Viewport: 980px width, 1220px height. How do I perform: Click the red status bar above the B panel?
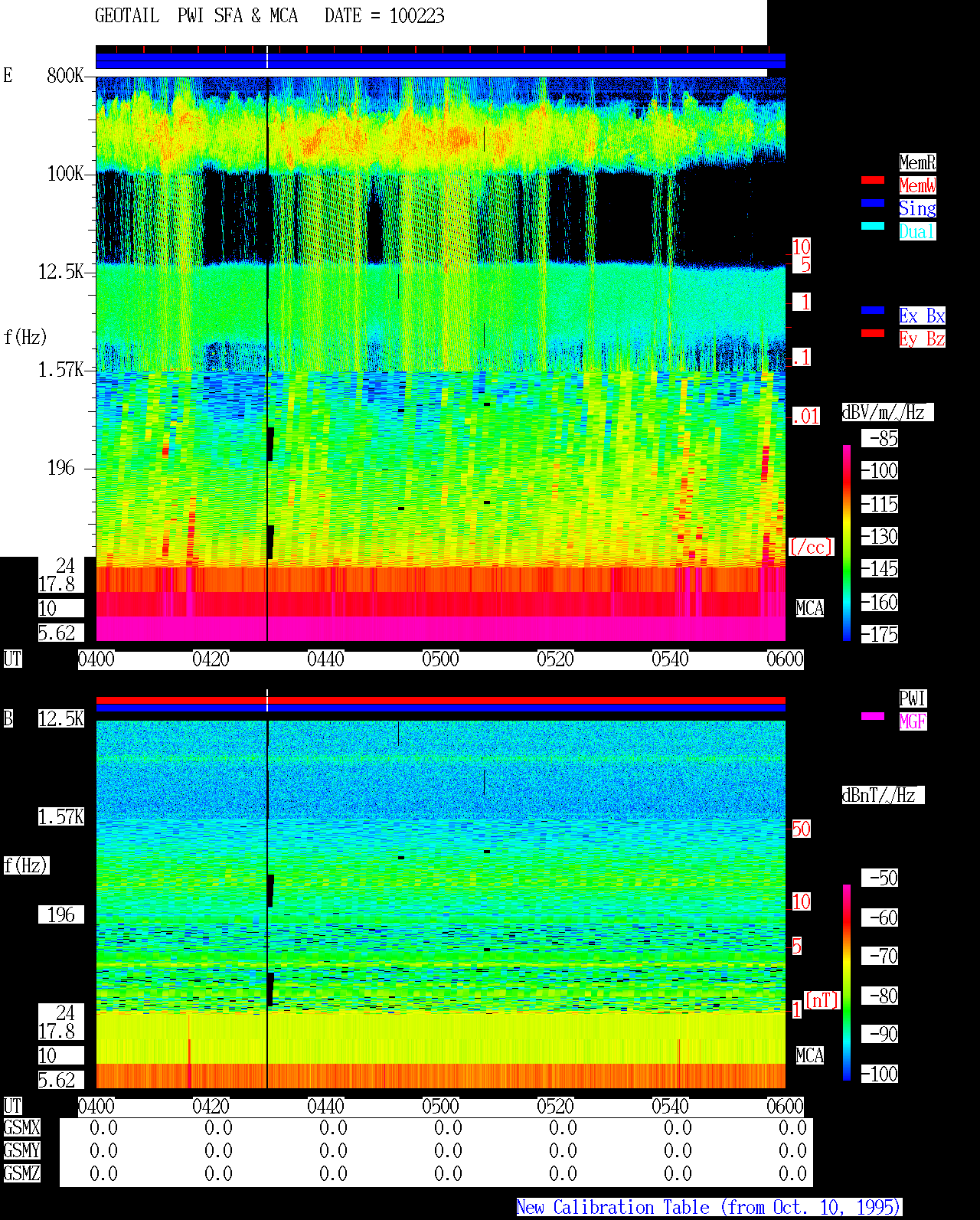point(440,700)
